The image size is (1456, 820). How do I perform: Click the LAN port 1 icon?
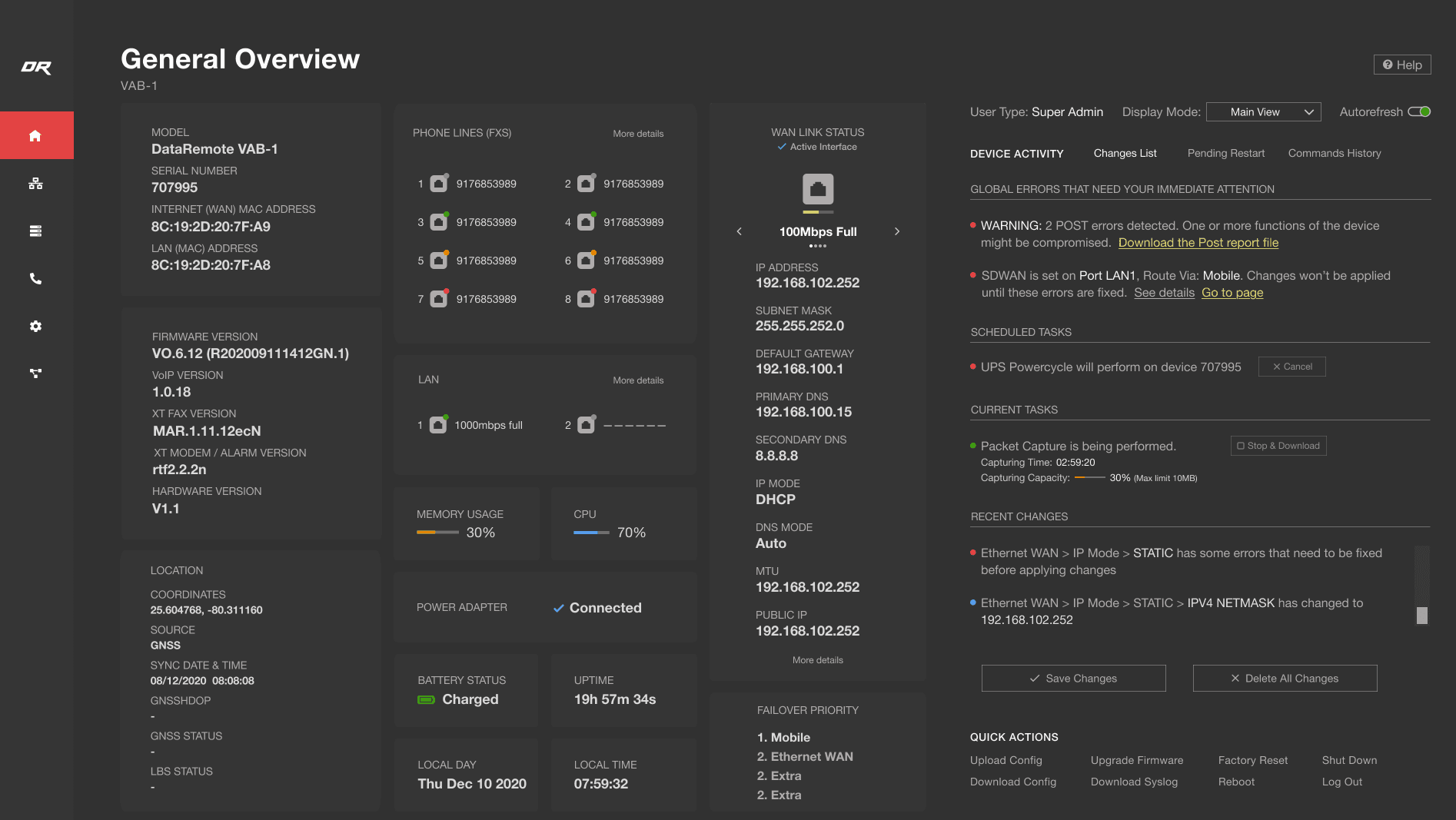point(437,424)
